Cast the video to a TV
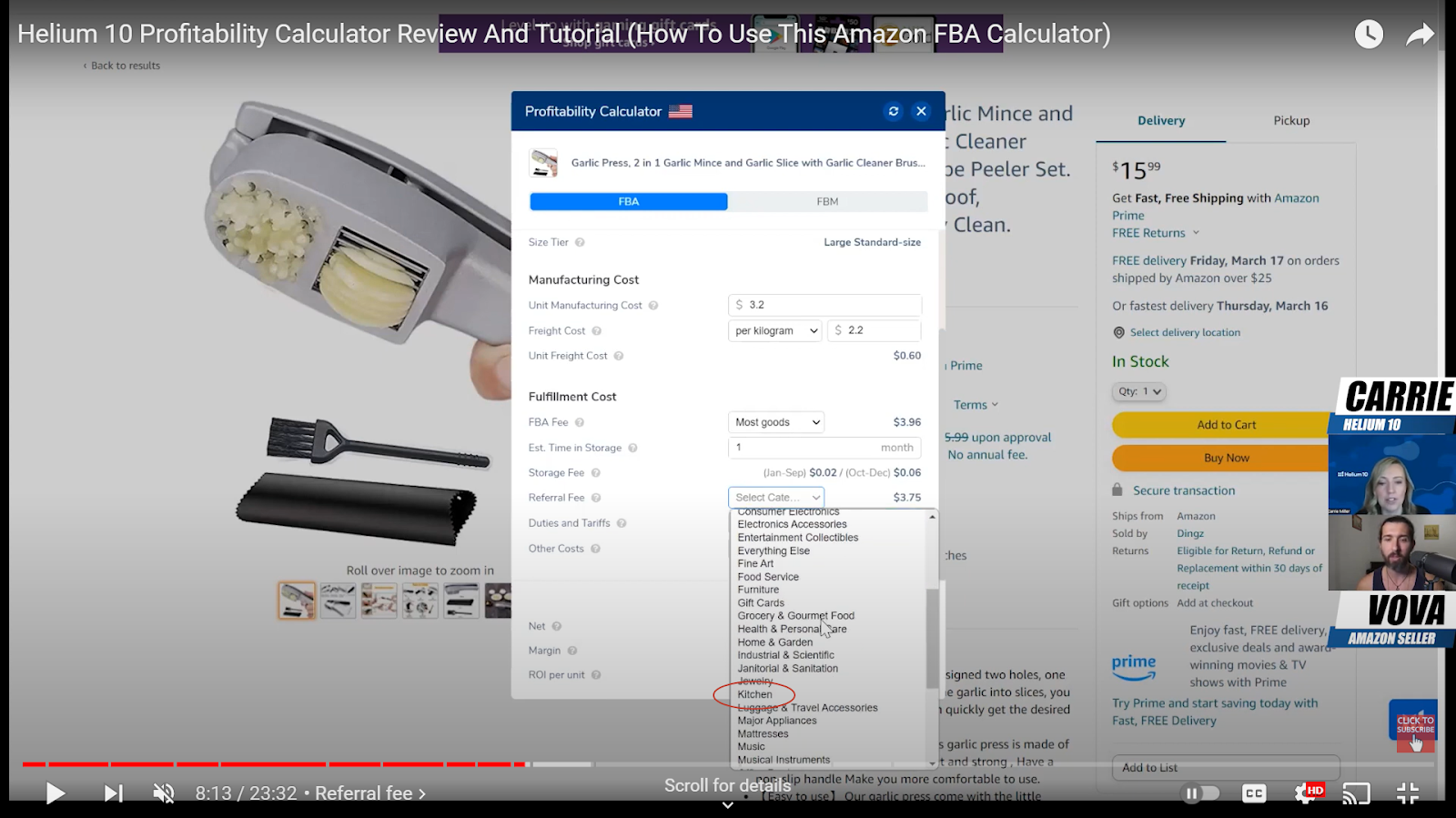The height and width of the screenshot is (818, 1456). (x=1356, y=793)
